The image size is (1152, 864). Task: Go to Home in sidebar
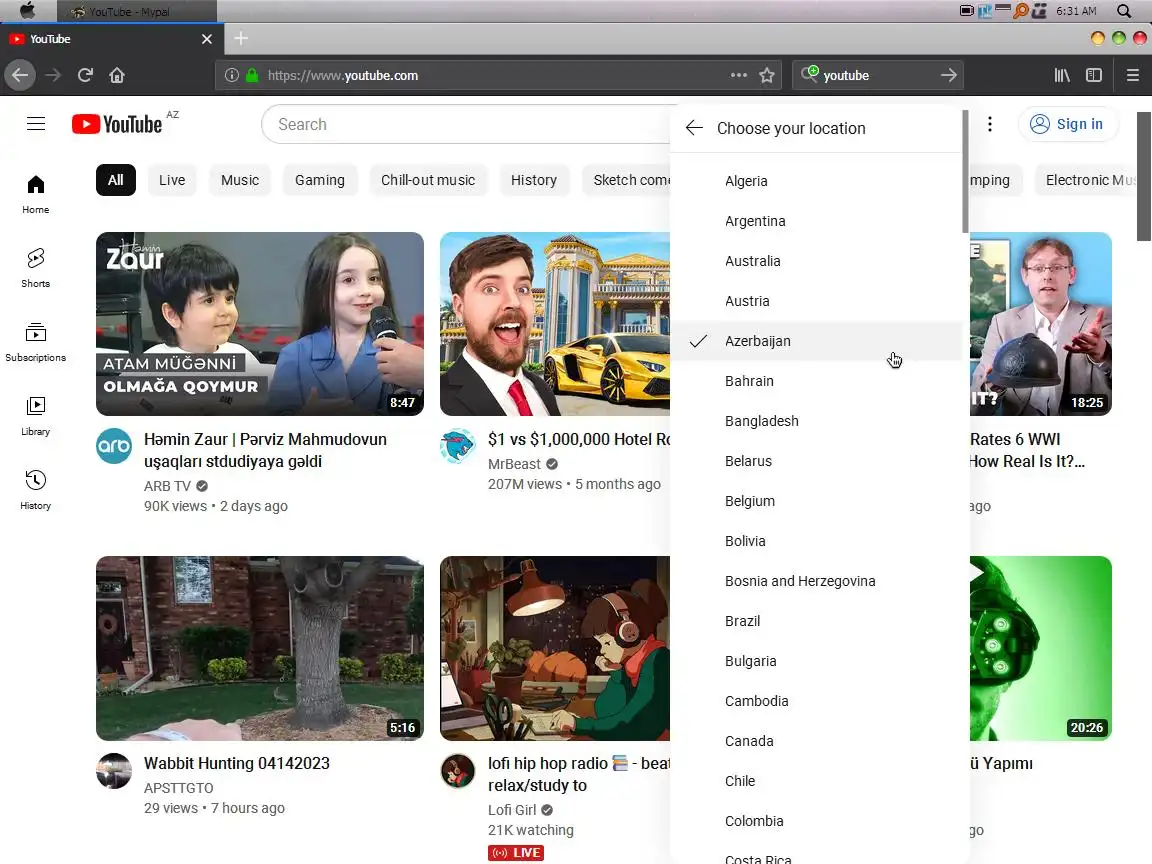coord(35,195)
